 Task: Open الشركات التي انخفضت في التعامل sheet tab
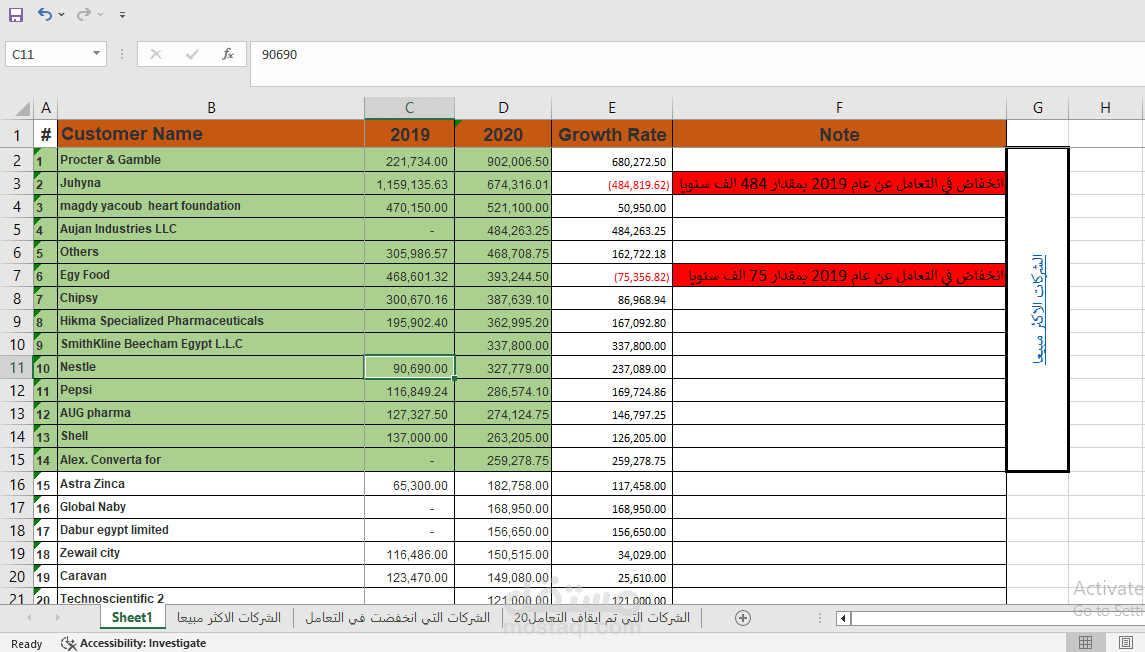coord(397,618)
